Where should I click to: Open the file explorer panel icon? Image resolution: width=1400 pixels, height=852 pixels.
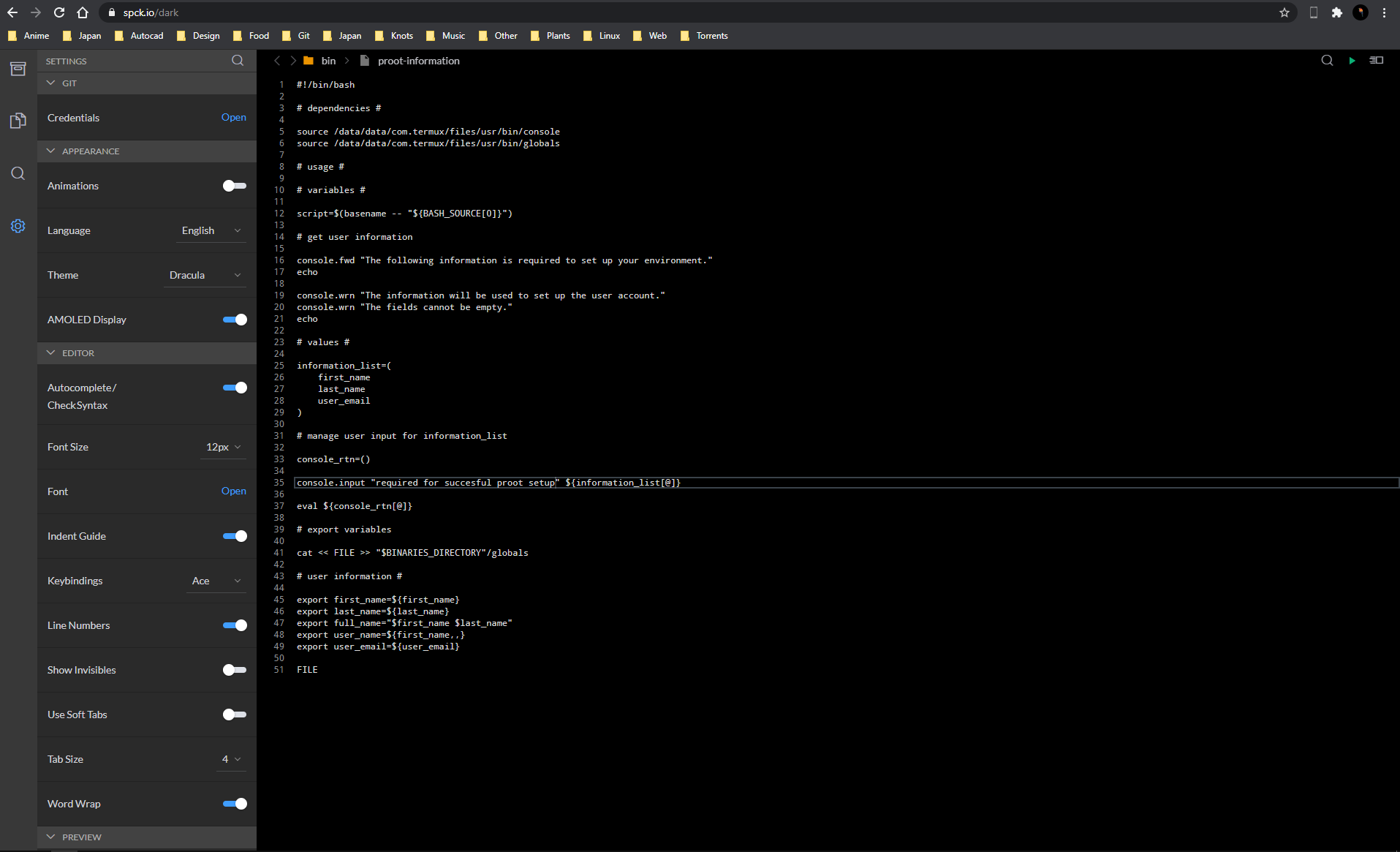(x=18, y=68)
